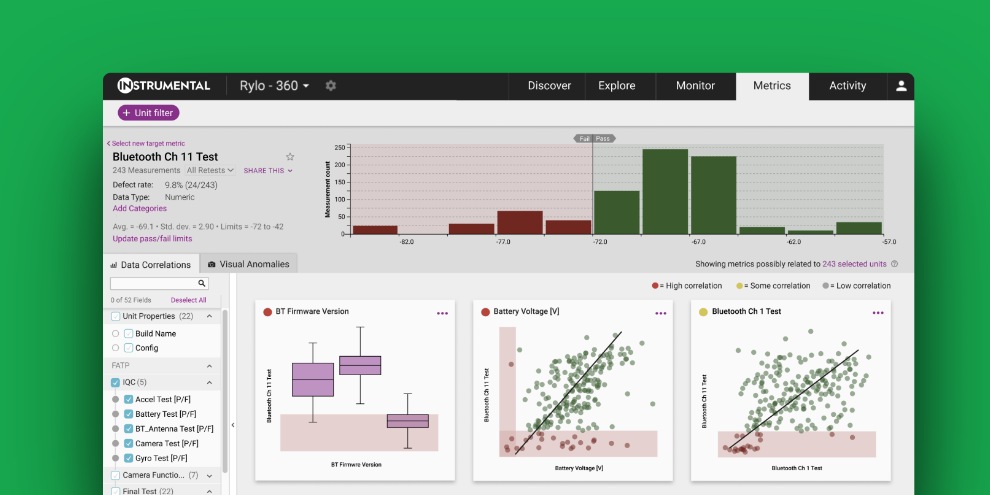Open the Visual Anomalies tab
The width and height of the screenshot is (990, 495).
248,264
